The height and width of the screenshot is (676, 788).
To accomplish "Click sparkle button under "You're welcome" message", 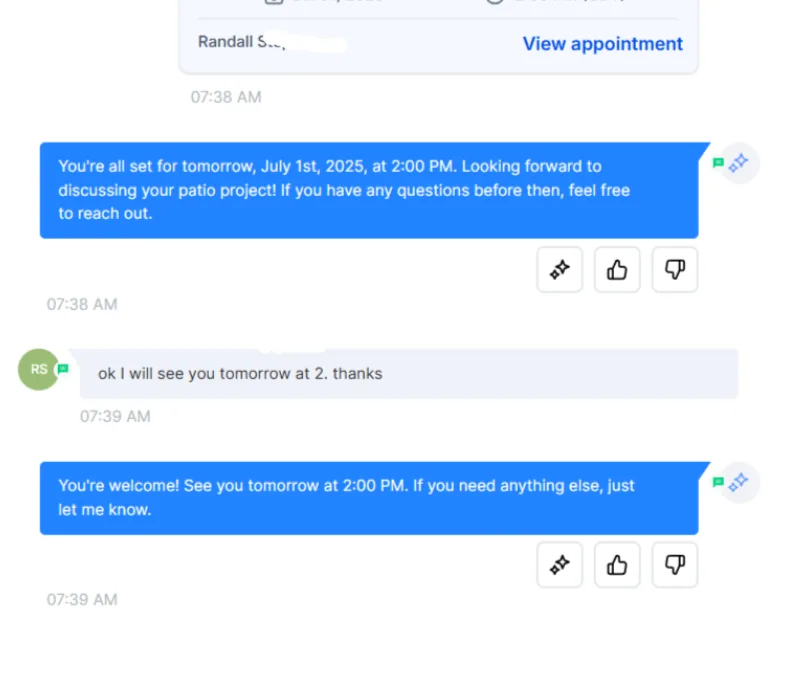I will (x=559, y=564).
